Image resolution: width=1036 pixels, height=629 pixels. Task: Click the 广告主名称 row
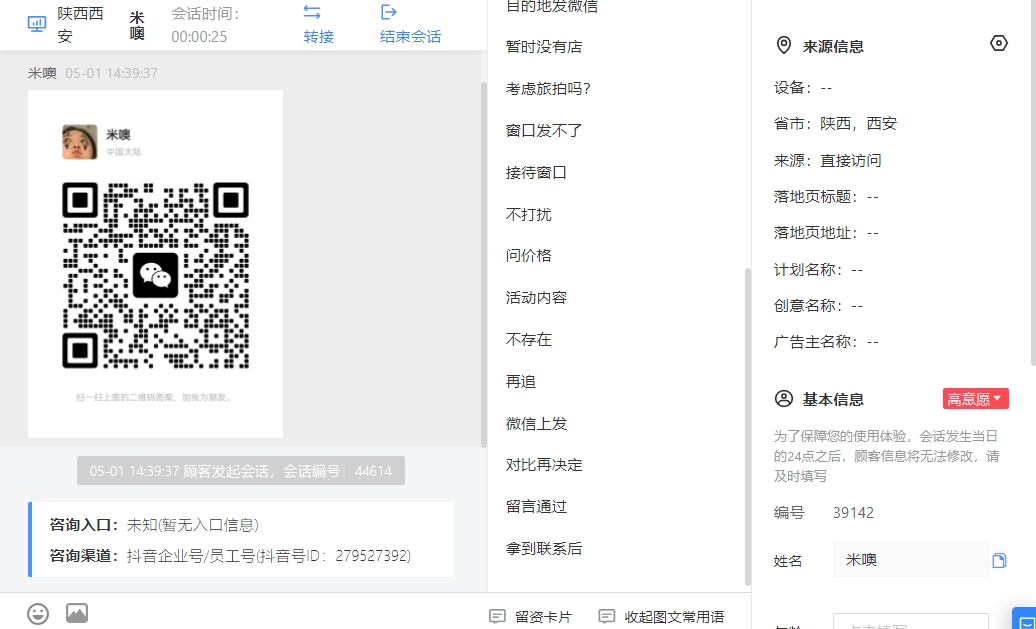pos(826,342)
